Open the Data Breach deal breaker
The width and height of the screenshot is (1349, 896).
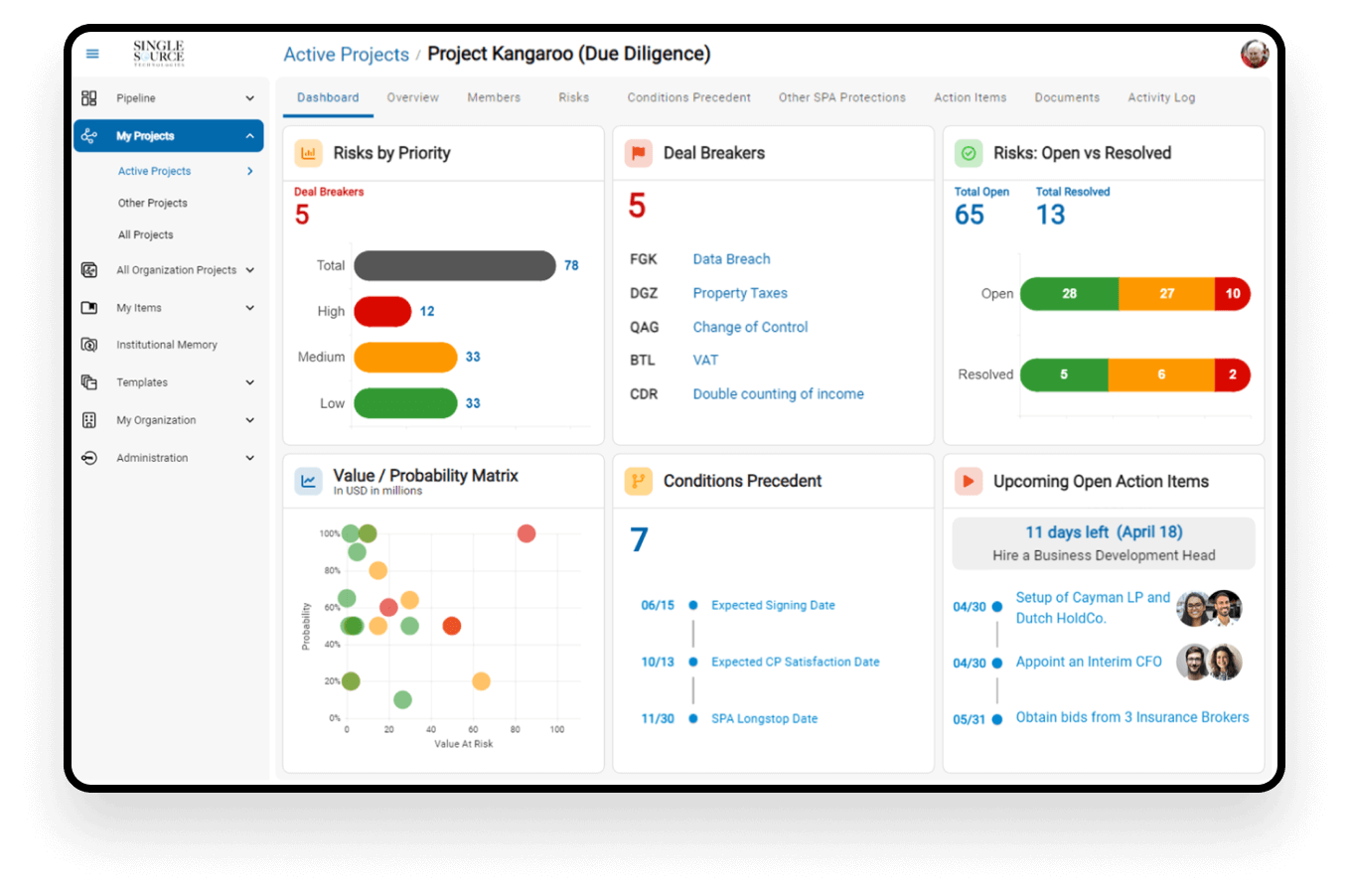pos(731,259)
